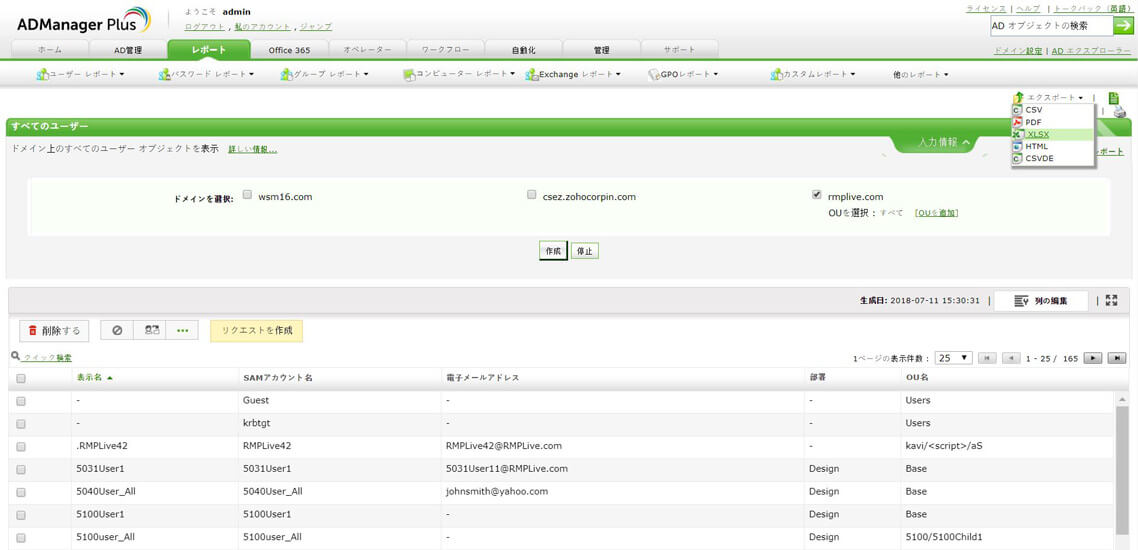Uncheck the rmplive.com domain checkbox
This screenshot has height=550, width=1138.
(x=817, y=195)
